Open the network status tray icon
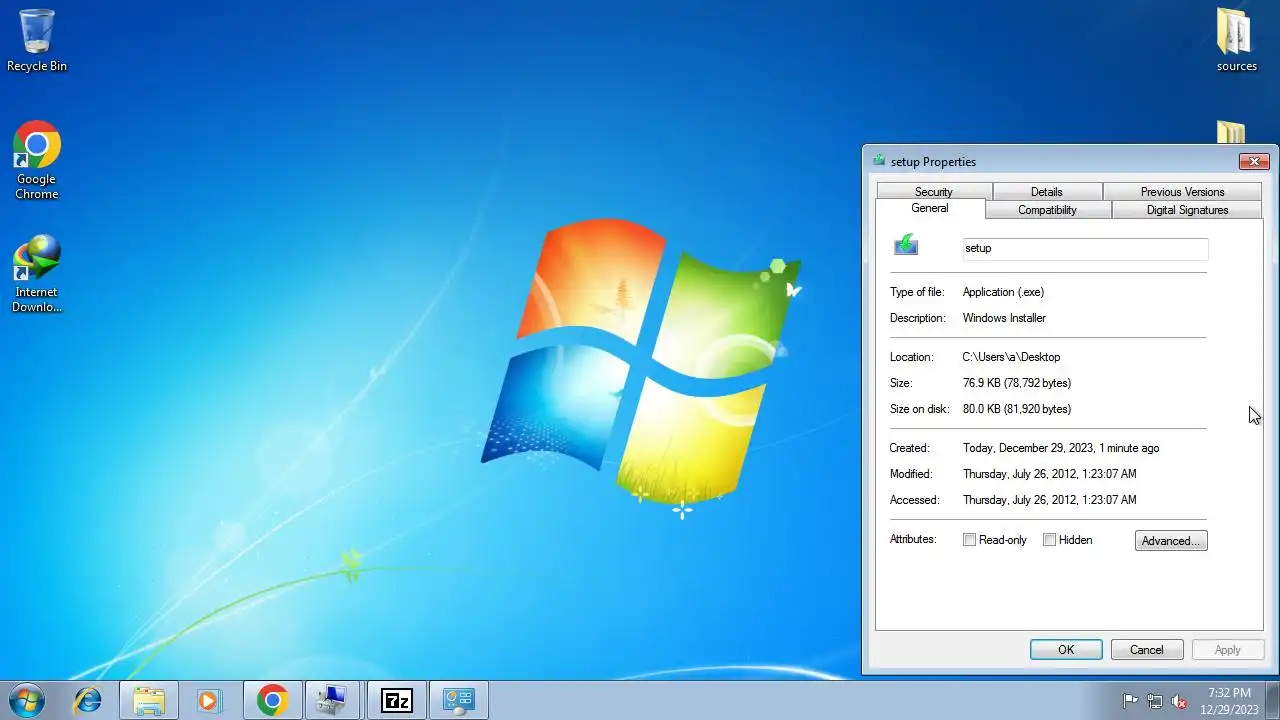 pyautogui.click(x=1155, y=701)
